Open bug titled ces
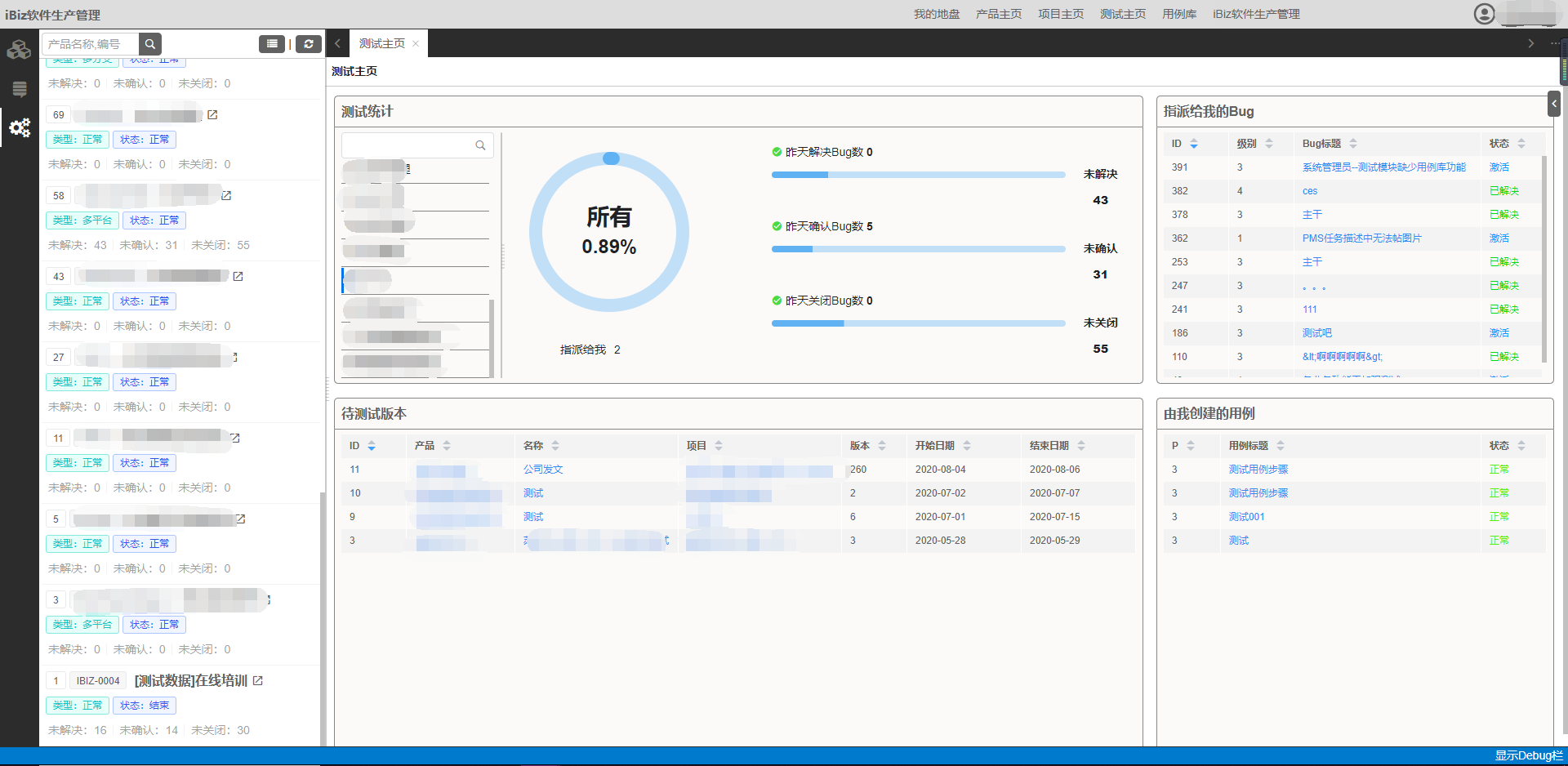This screenshot has width=1568, height=766. coord(1309,191)
